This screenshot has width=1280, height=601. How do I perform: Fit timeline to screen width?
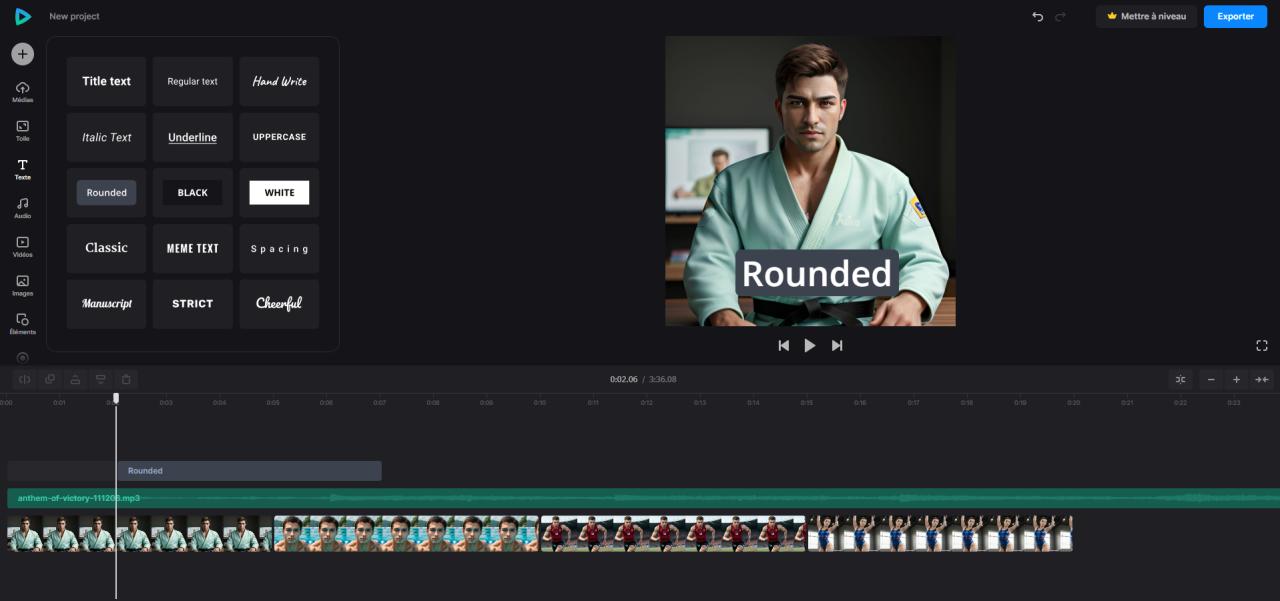1262,379
